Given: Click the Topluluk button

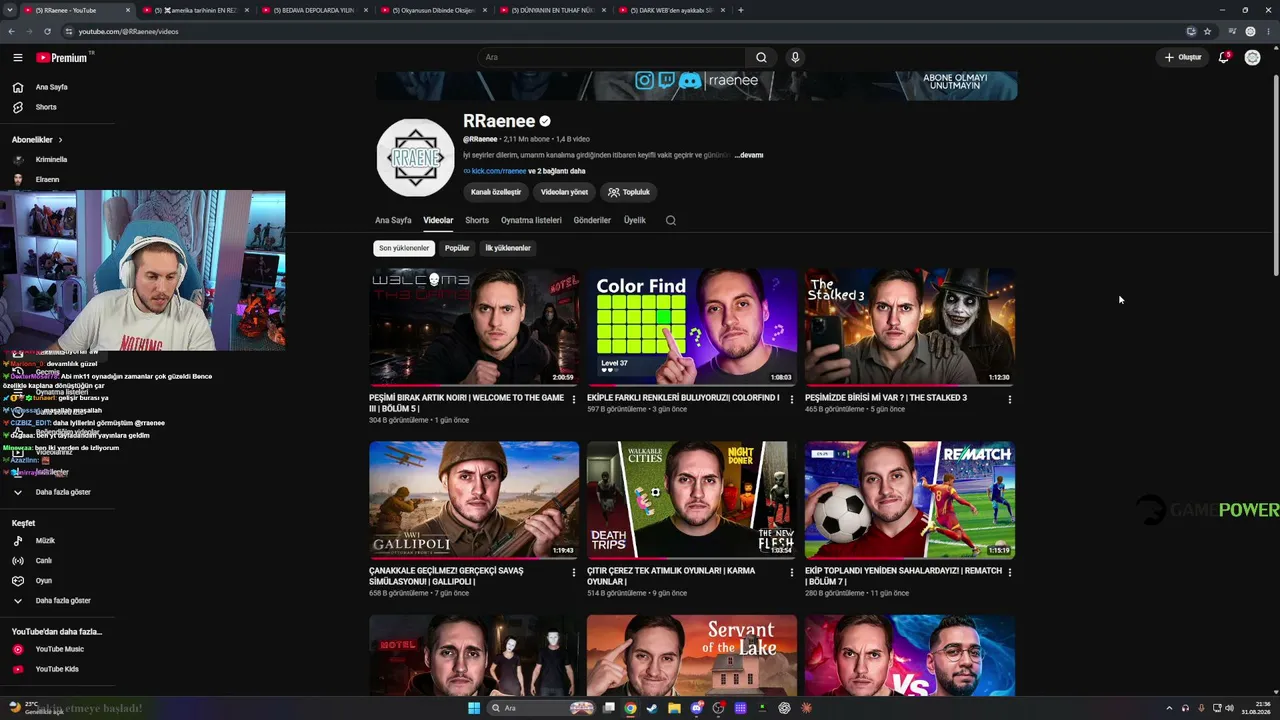Looking at the screenshot, I should tap(629, 192).
